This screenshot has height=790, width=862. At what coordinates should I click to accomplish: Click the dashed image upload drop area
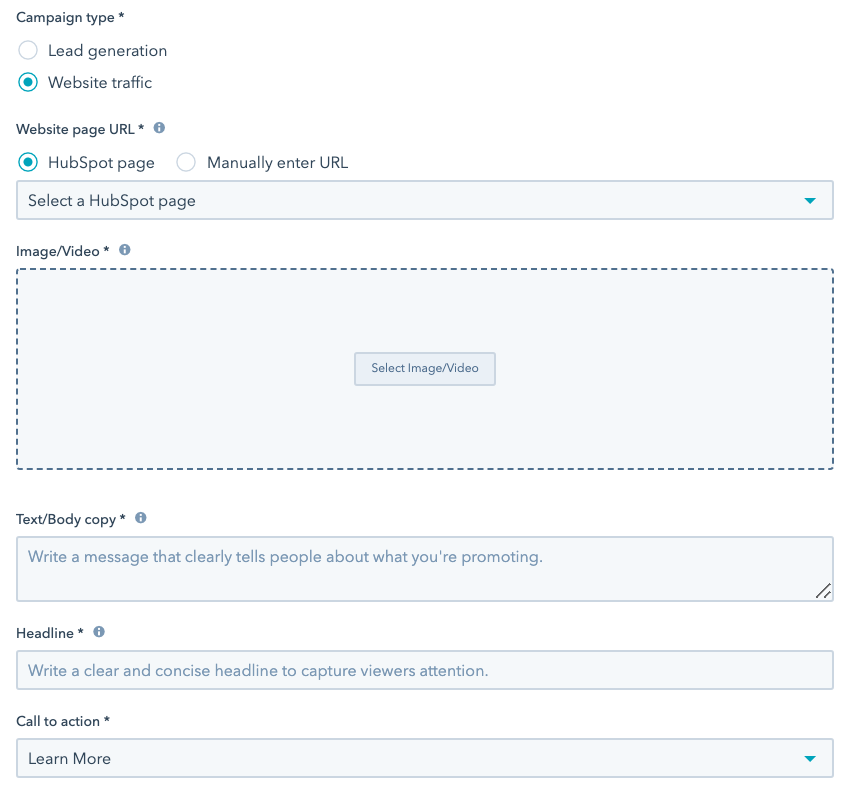coord(425,308)
